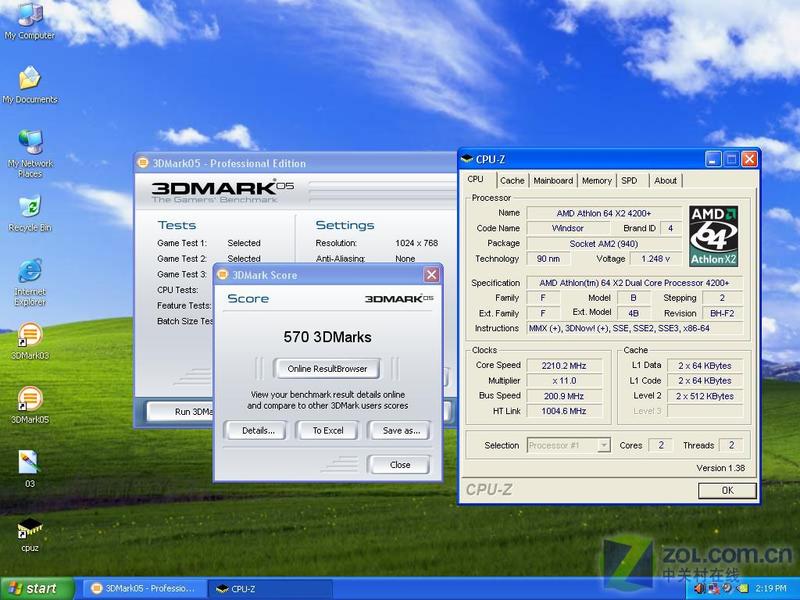
Task: Click the Voltage value 1.248 v
Action: [656, 259]
